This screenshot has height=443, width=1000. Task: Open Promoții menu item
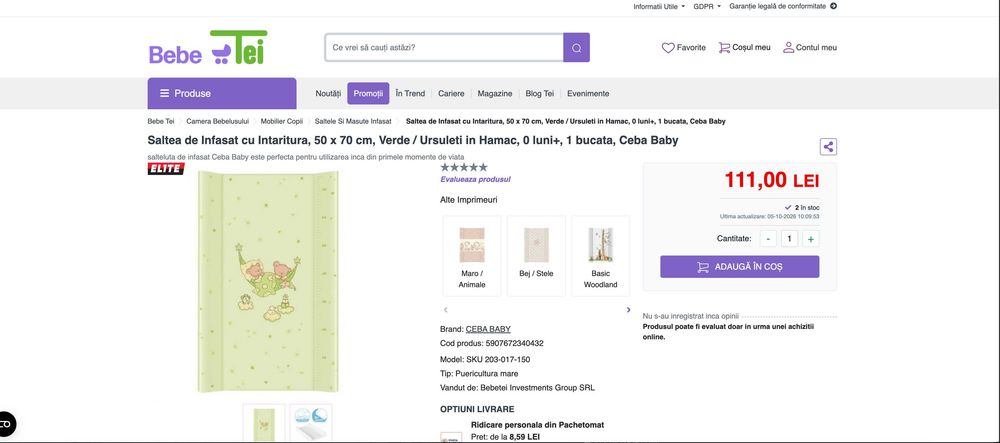(368, 93)
